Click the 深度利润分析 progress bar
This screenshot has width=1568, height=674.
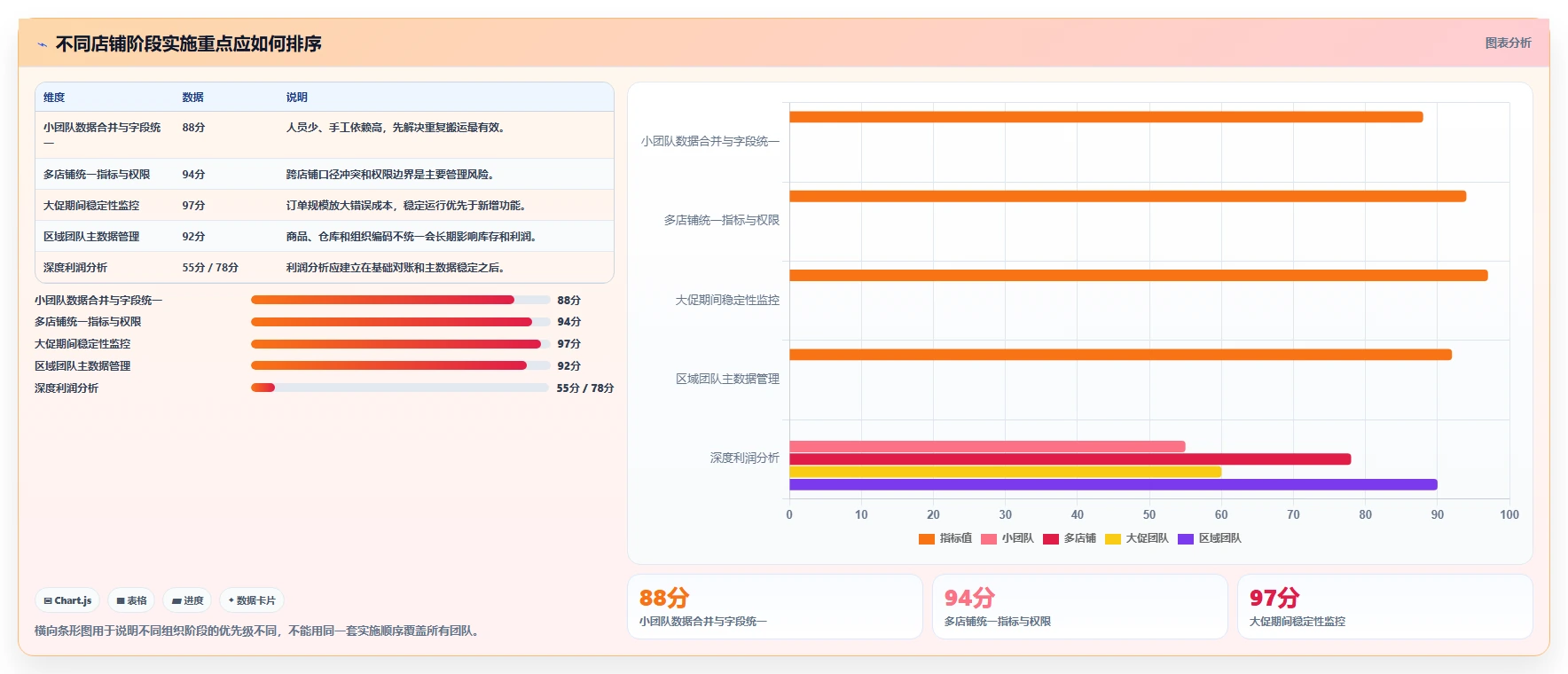(x=400, y=388)
